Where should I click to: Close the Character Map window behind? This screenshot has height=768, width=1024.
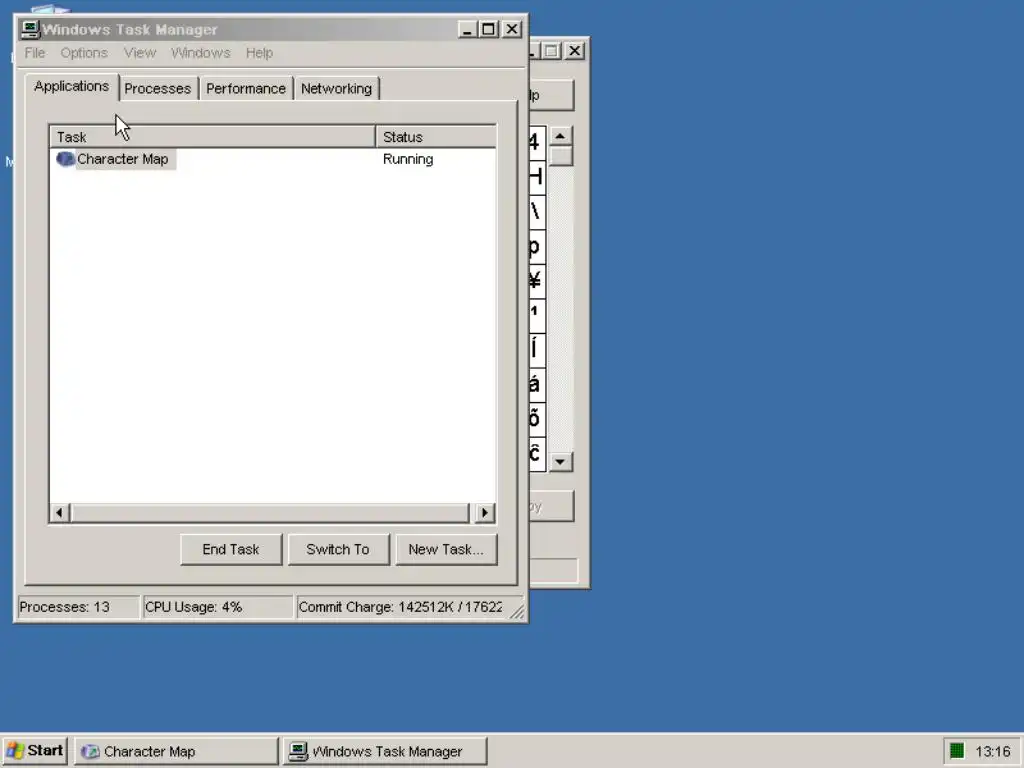[575, 51]
